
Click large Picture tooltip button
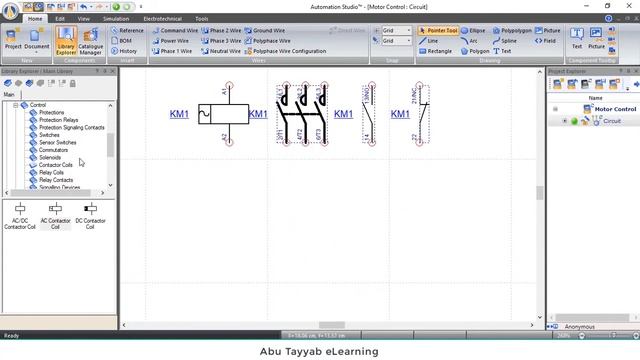click(596, 39)
